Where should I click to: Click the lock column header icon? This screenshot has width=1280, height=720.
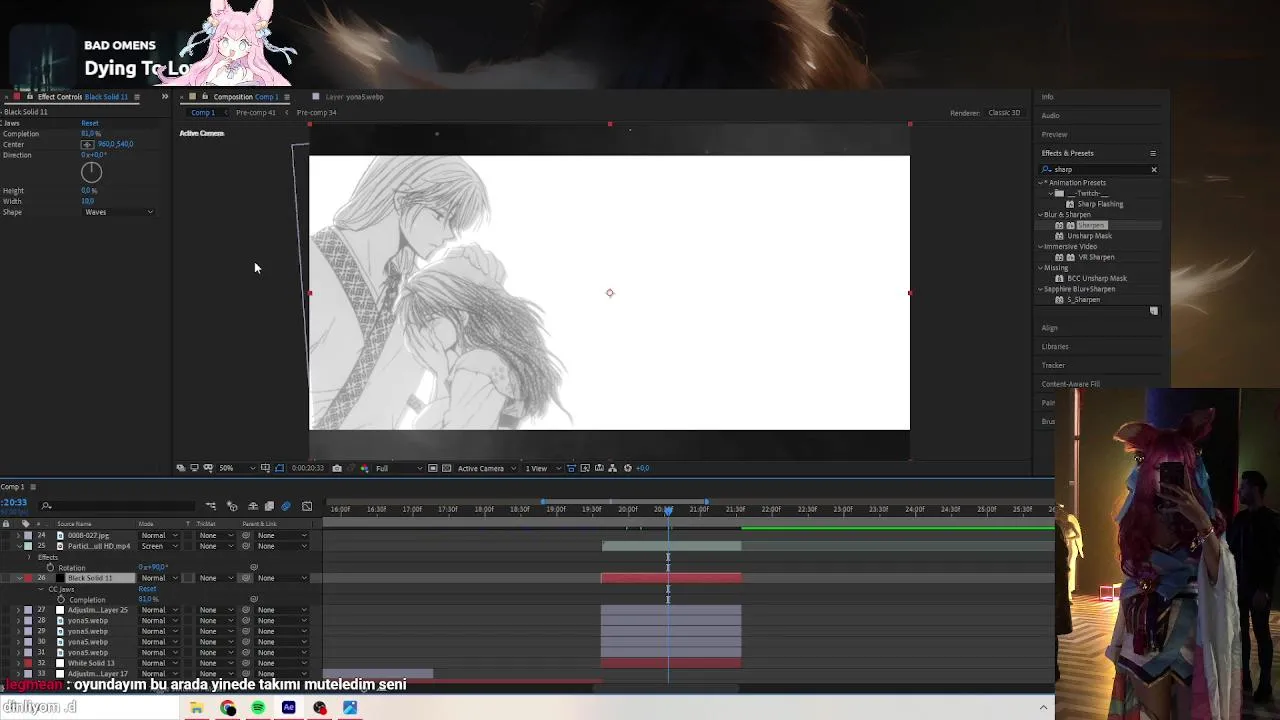pos(6,524)
